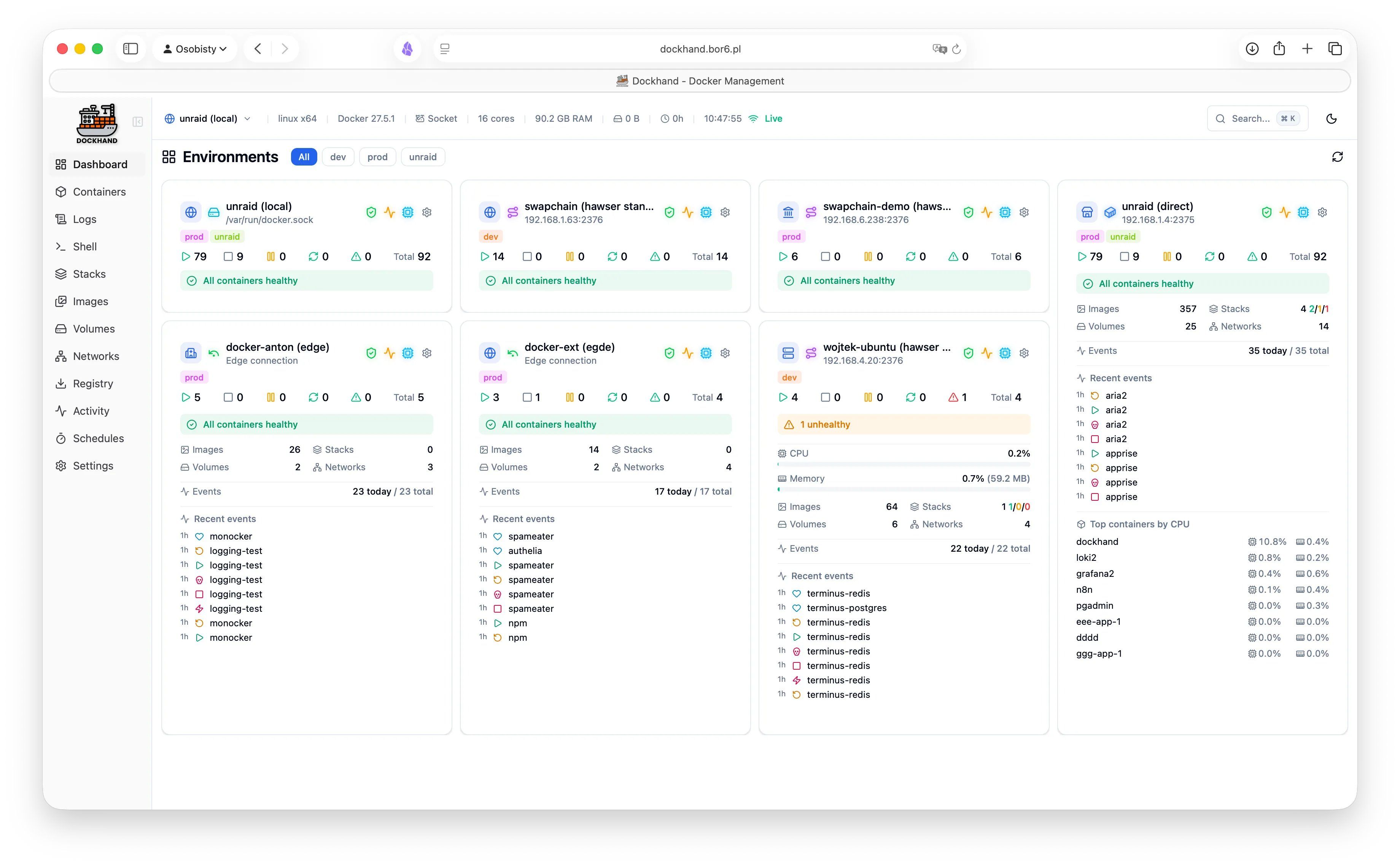Click shield icon on swapchain-demo card
The height and width of the screenshot is (866, 1400).
[968, 212]
